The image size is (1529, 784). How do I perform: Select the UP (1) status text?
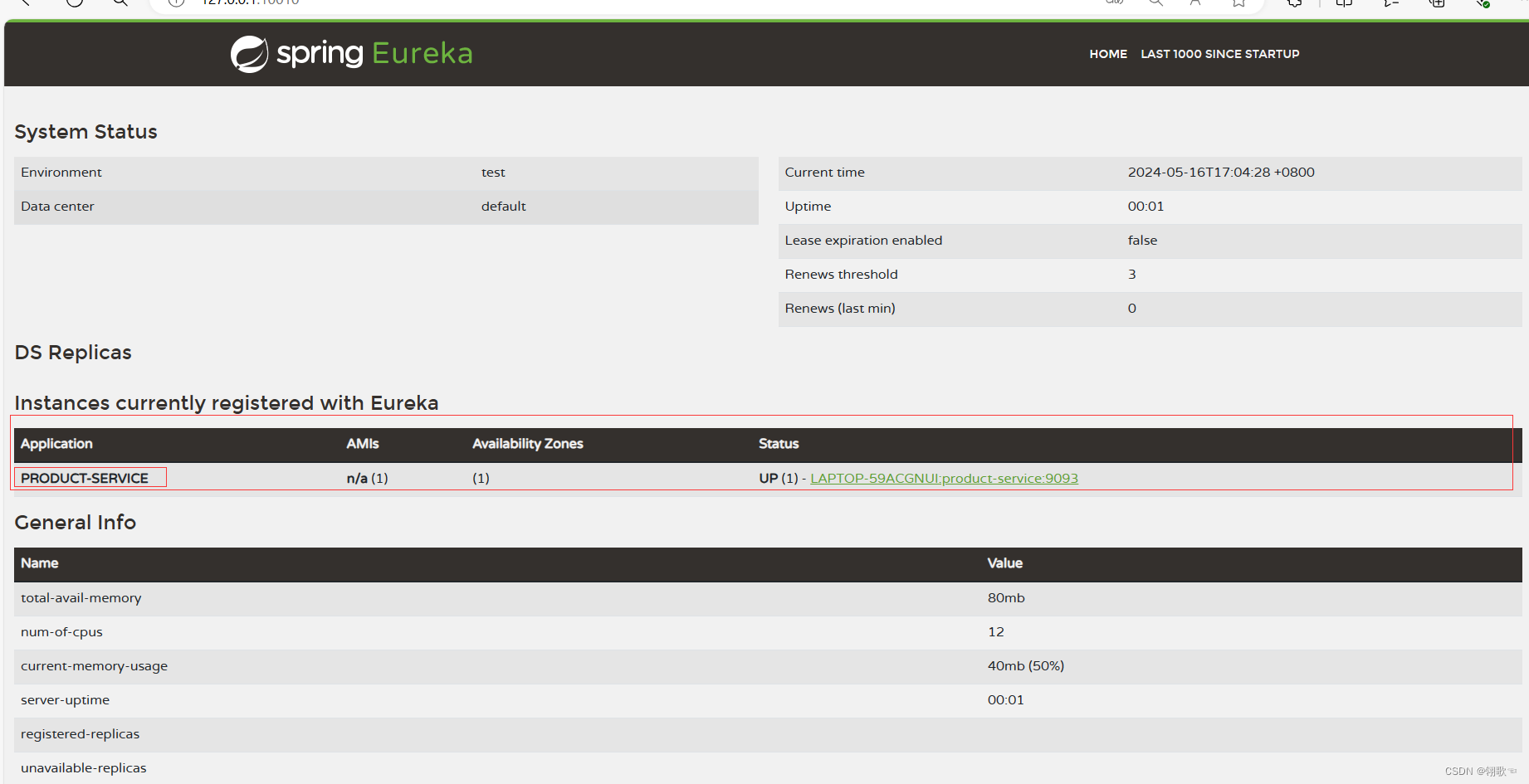tap(779, 479)
